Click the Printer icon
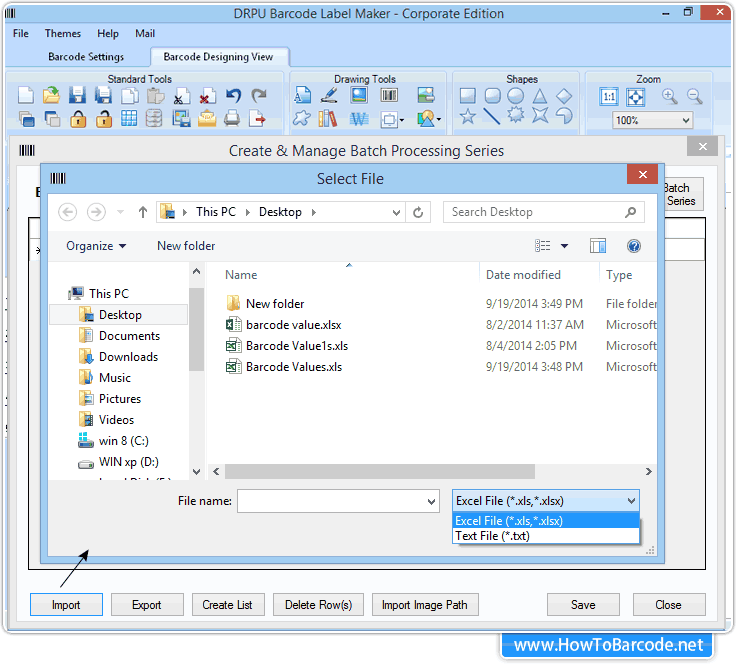 click(x=232, y=118)
